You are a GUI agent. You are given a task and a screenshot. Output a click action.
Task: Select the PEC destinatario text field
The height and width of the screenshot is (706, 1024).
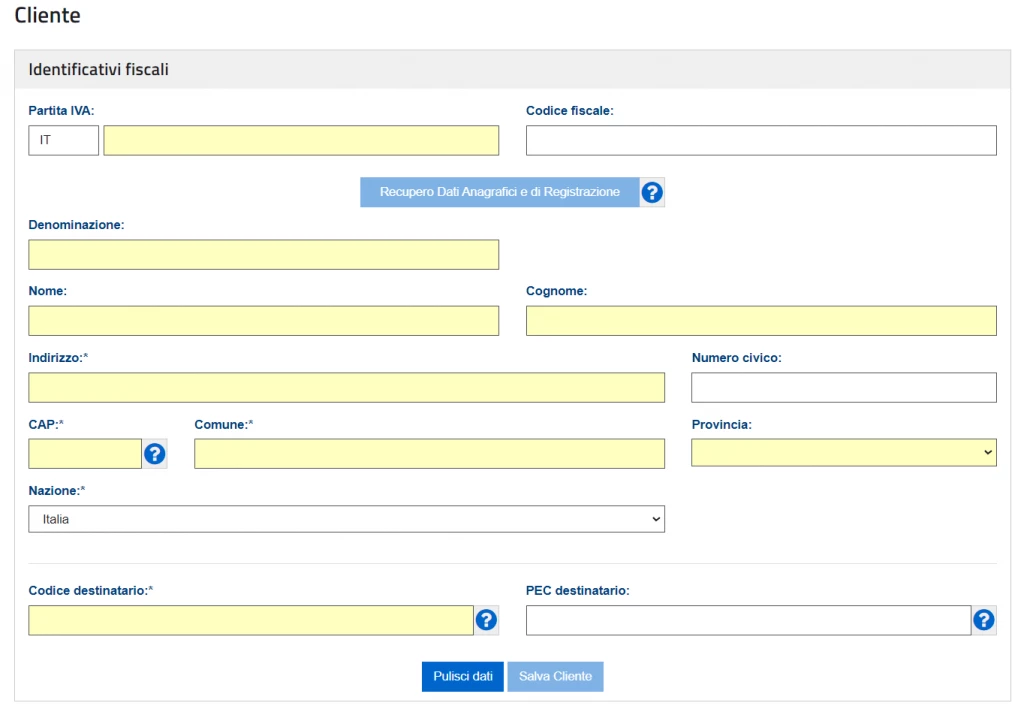(748, 620)
